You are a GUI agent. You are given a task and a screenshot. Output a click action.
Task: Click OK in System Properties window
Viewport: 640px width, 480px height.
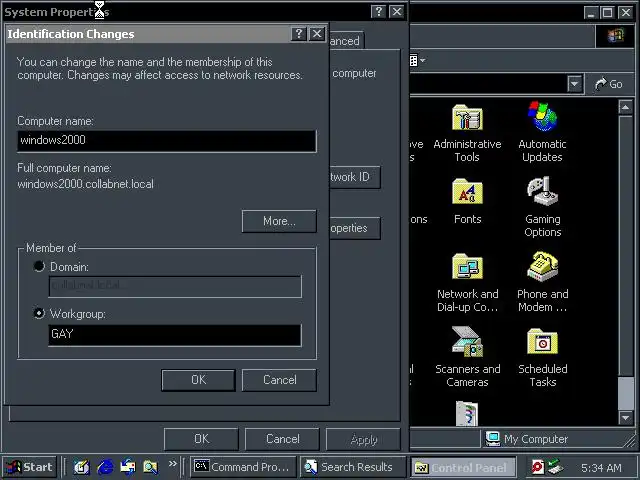[x=201, y=439]
